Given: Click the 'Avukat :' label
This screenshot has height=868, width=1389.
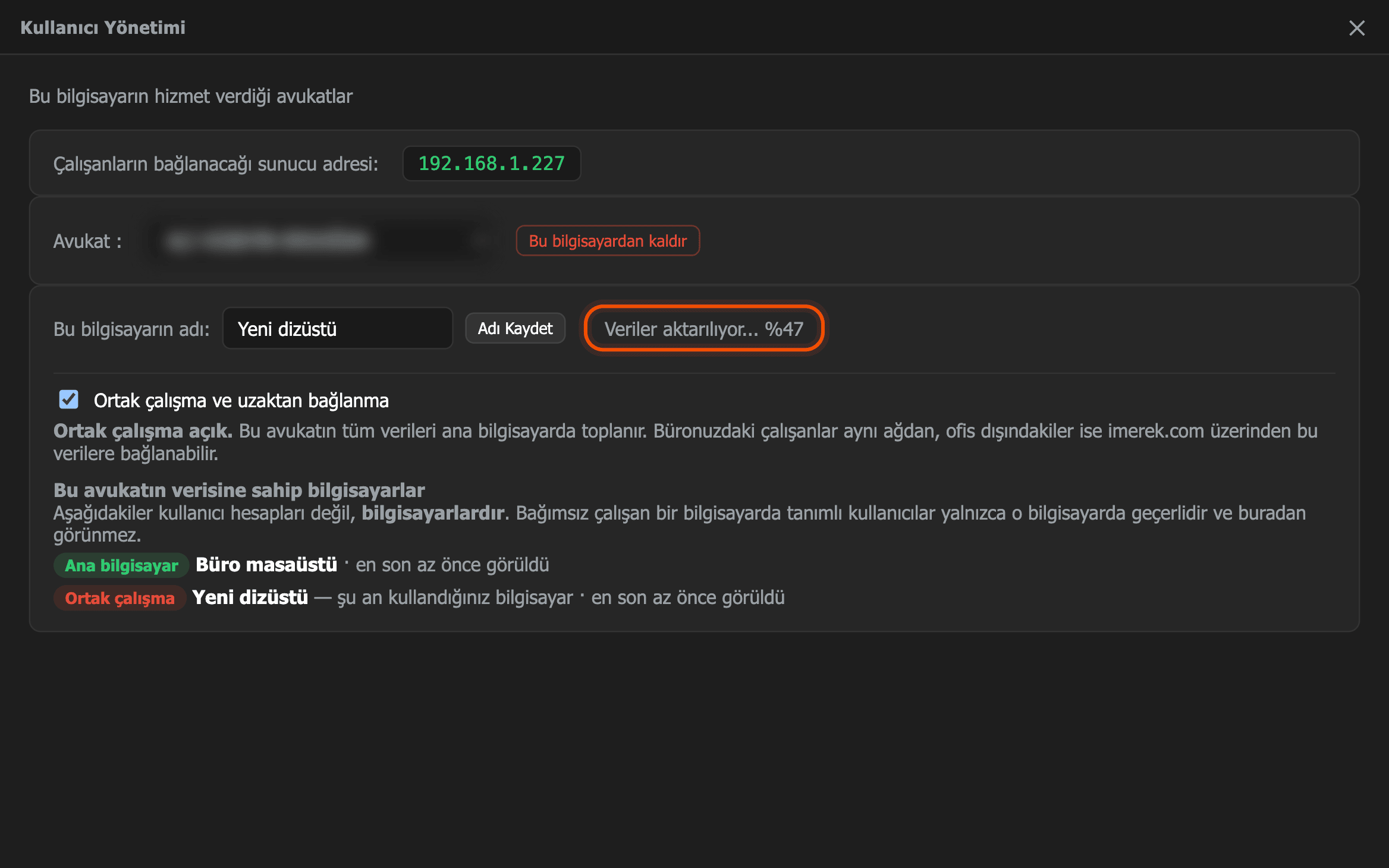Looking at the screenshot, I should [x=87, y=241].
